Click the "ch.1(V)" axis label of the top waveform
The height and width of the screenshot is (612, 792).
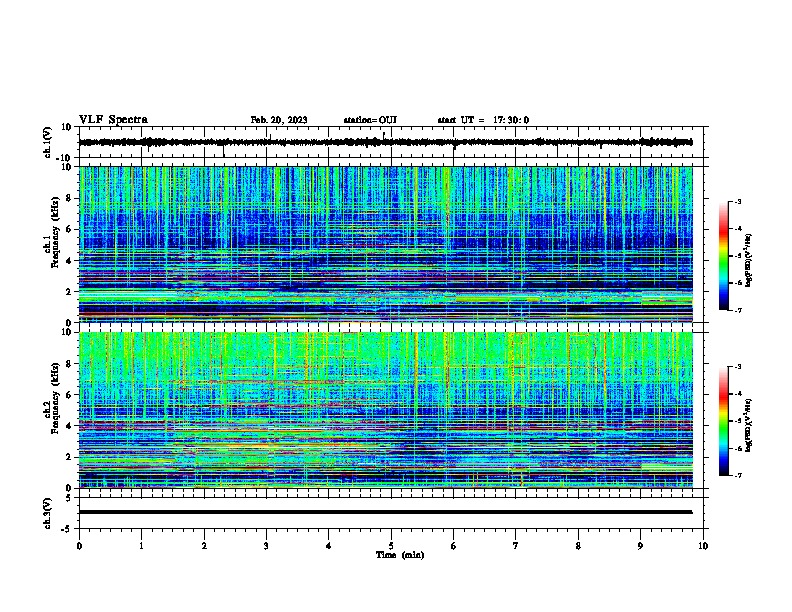(48, 142)
